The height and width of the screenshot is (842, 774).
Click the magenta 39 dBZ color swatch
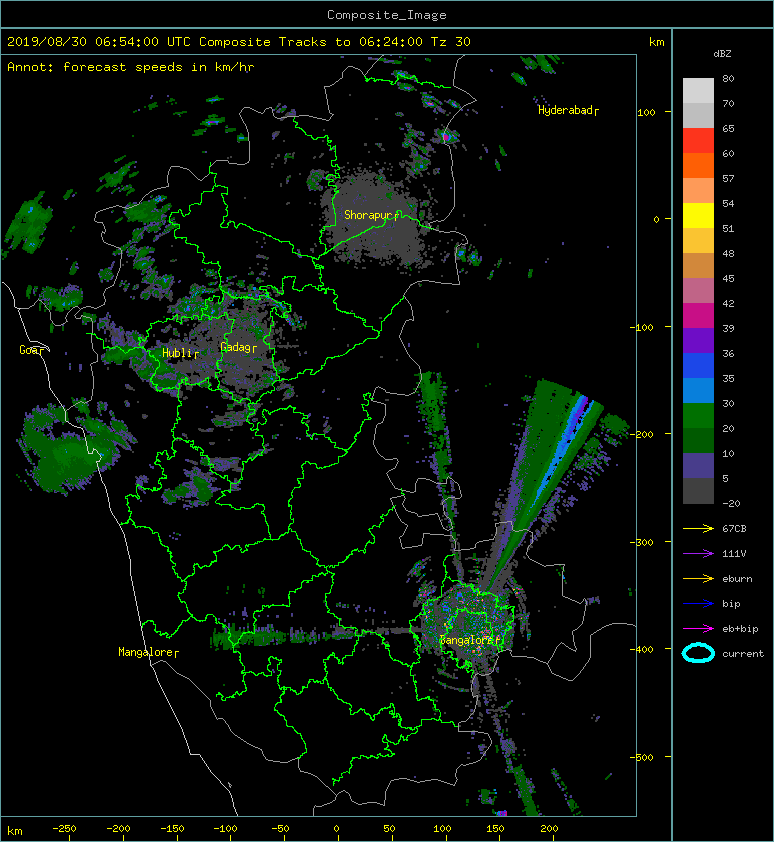pyautogui.click(x=698, y=316)
